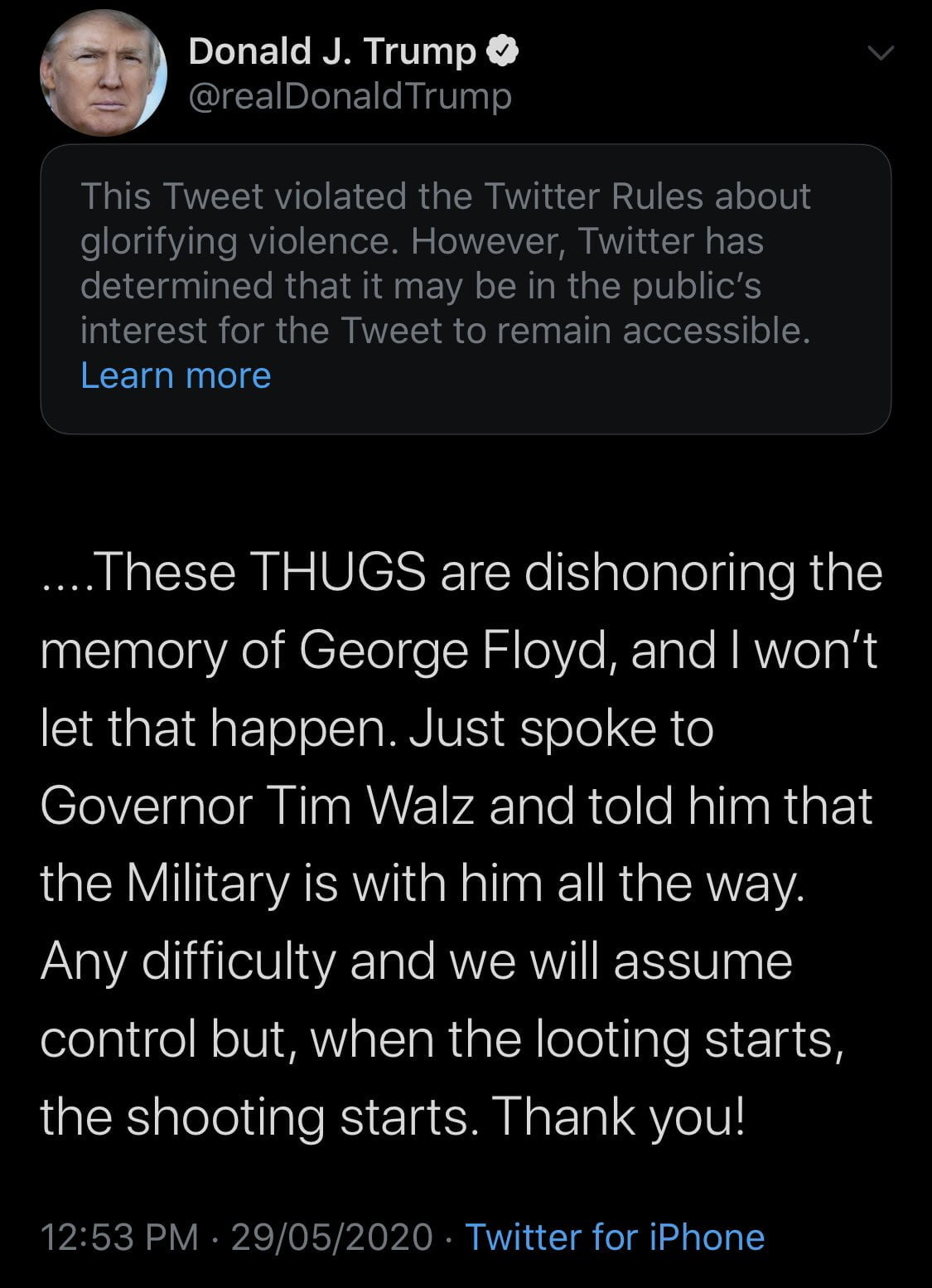Open the tweet options chevron menu
The height and width of the screenshot is (1288, 932).
[880, 54]
